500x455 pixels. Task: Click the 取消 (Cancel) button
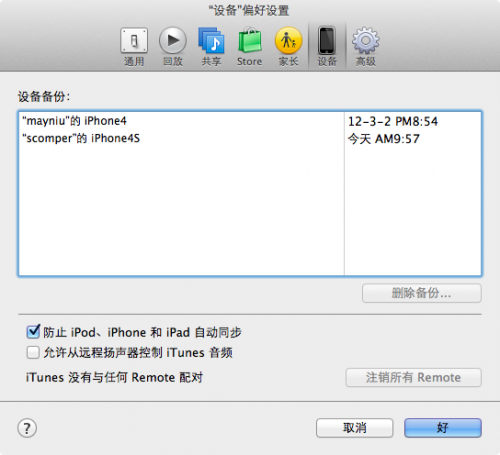[x=355, y=428]
